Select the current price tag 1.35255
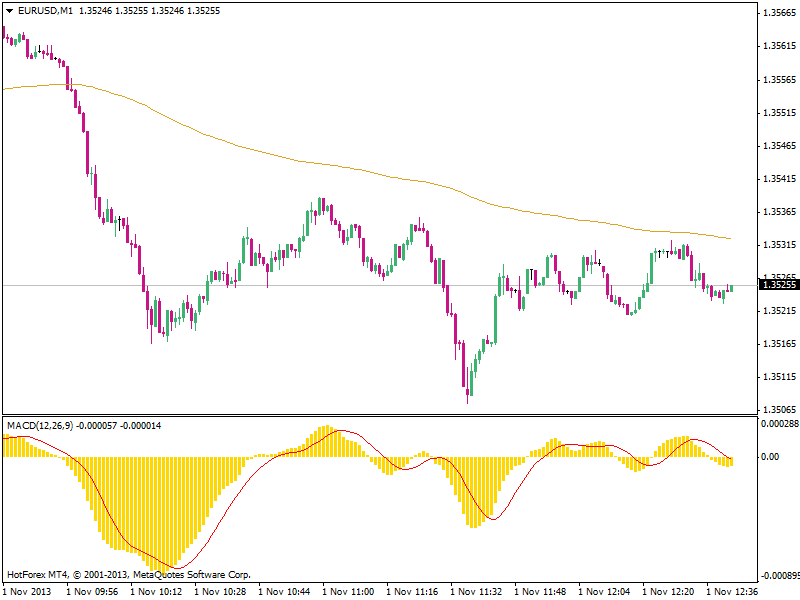Screen dimensions: 800x600 tap(779, 285)
